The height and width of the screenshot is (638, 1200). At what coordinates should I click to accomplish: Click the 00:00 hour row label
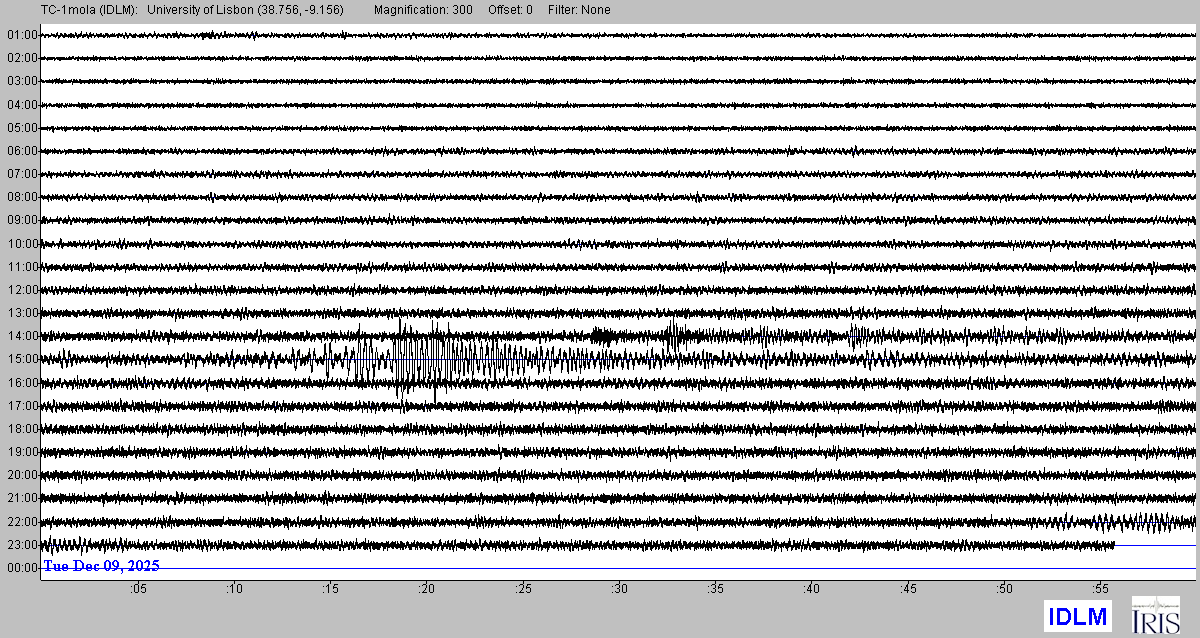click(x=21, y=567)
